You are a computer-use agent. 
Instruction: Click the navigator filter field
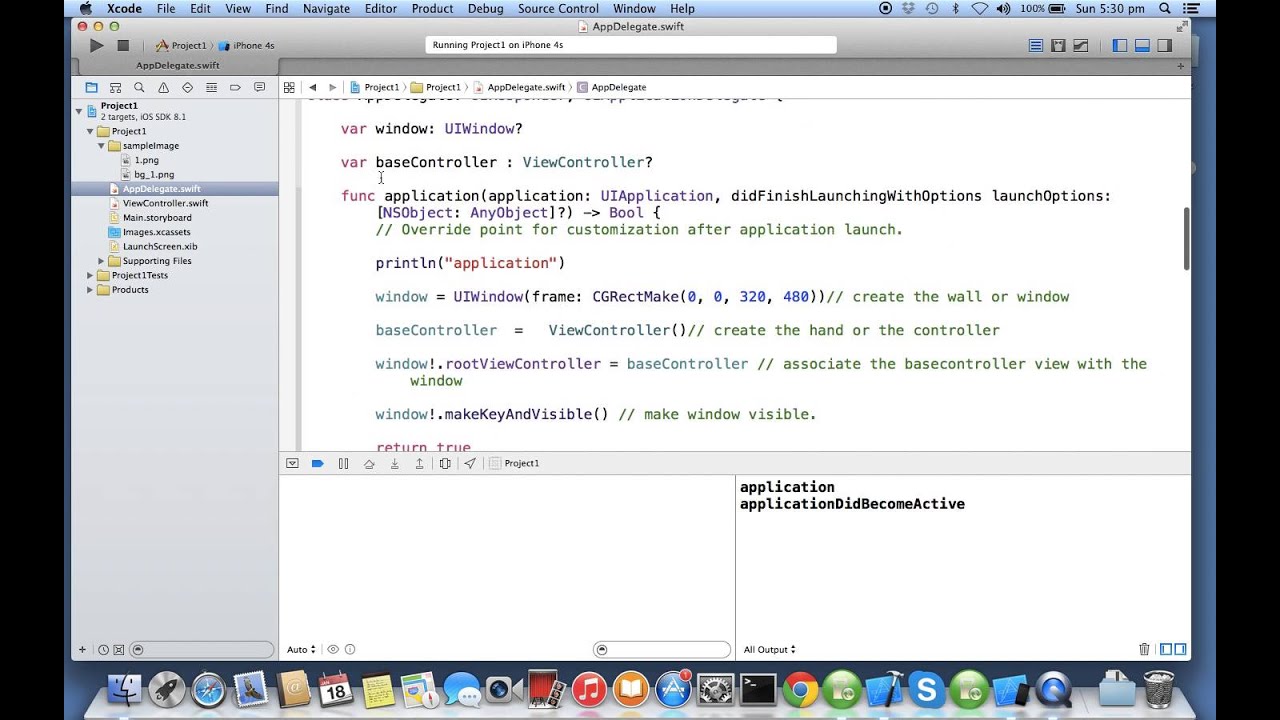[201, 649]
